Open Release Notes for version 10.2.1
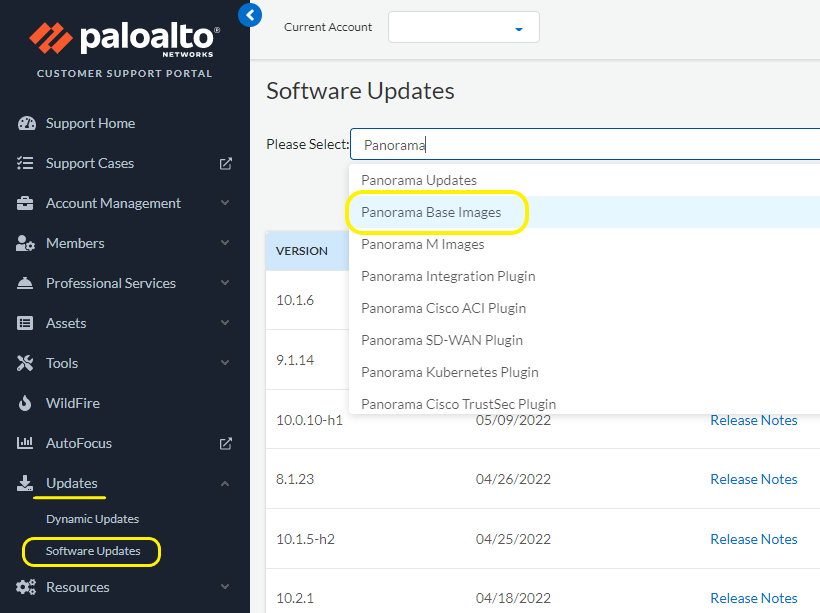The width and height of the screenshot is (820, 613). 754,598
